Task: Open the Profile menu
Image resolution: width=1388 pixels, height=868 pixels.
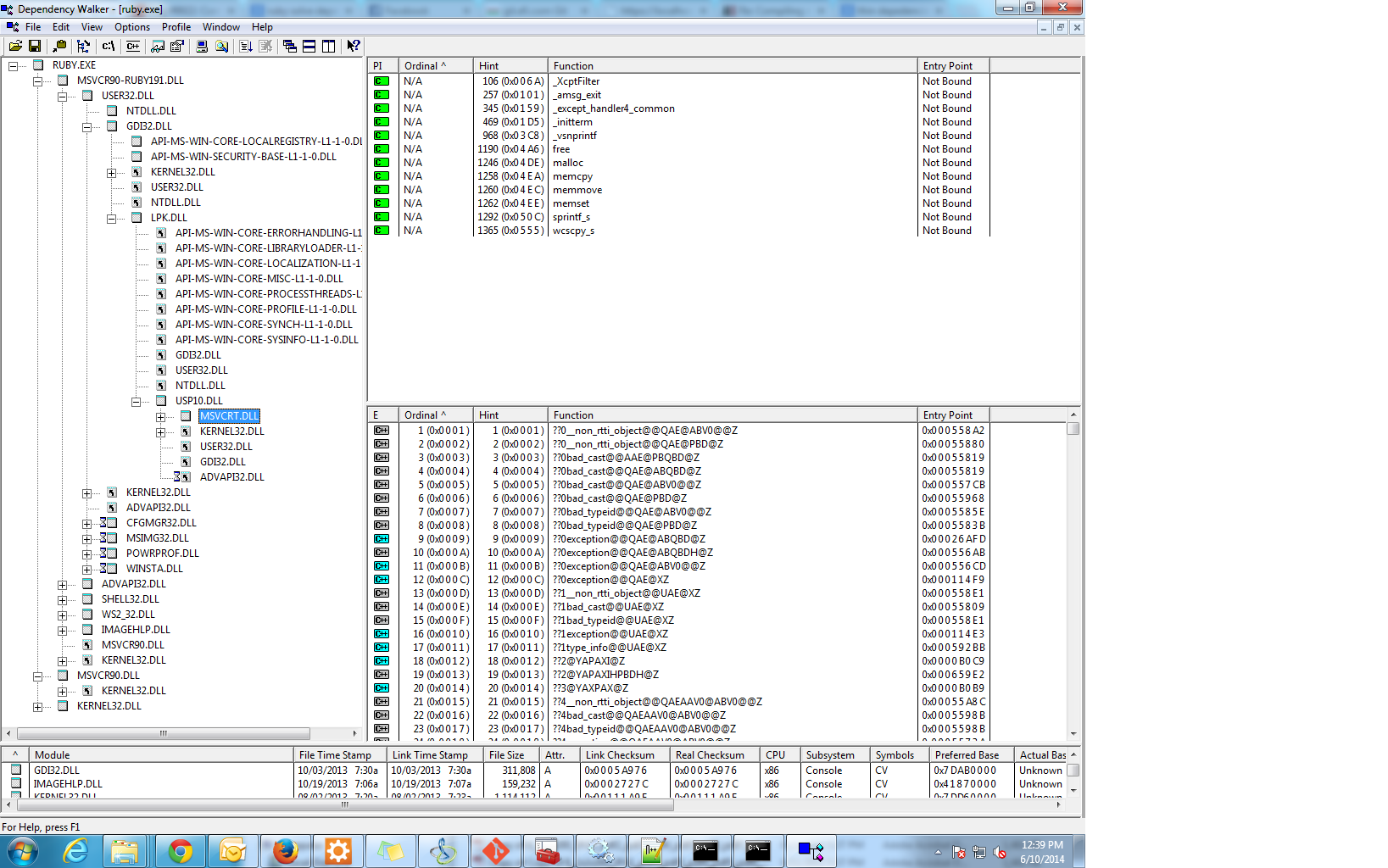Action: tap(176, 27)
